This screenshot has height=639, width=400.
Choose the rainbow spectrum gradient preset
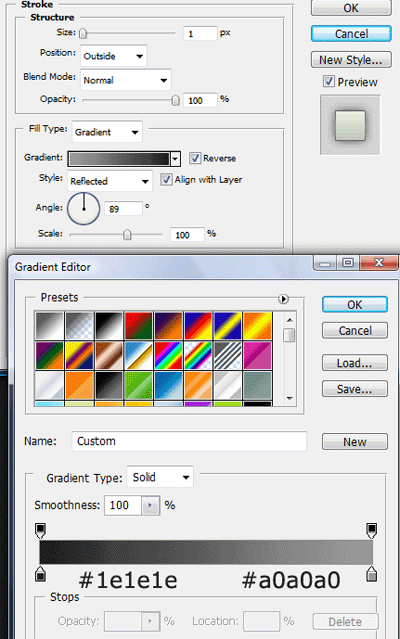pos(168,355)
